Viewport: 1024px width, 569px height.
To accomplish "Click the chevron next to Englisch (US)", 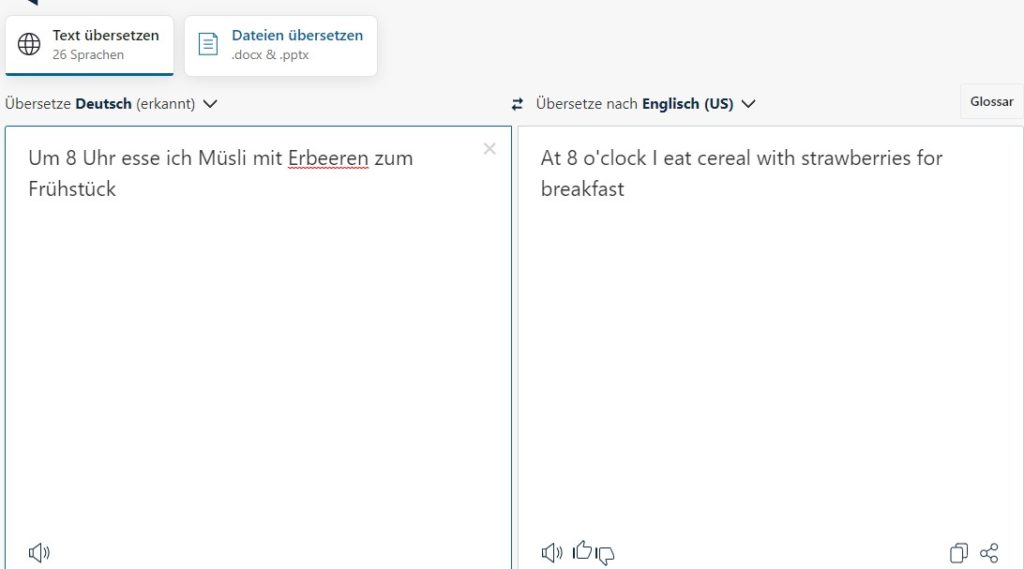I will (748, 104).
